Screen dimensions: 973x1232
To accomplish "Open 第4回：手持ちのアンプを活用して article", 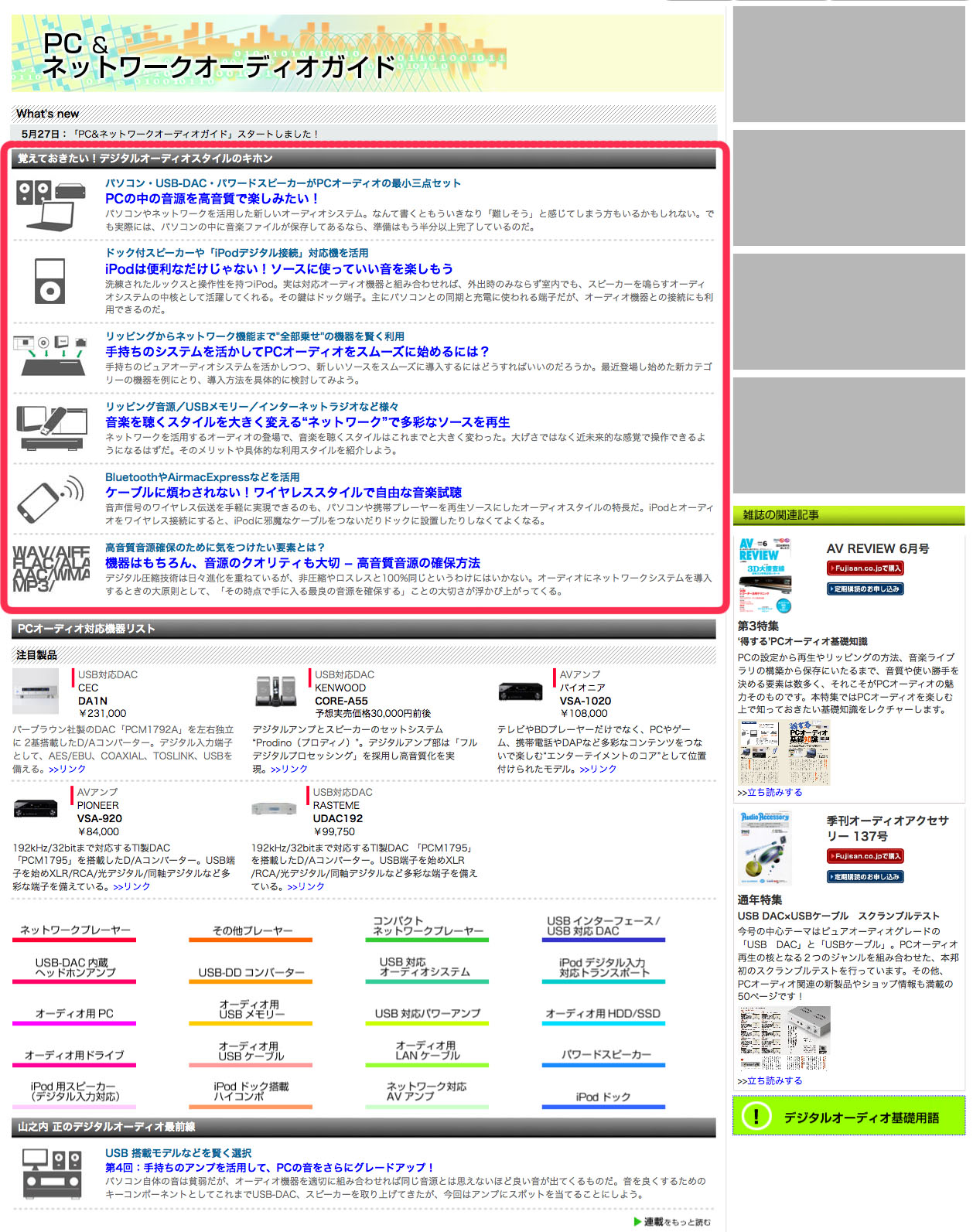I will [x=270, y=1168].
